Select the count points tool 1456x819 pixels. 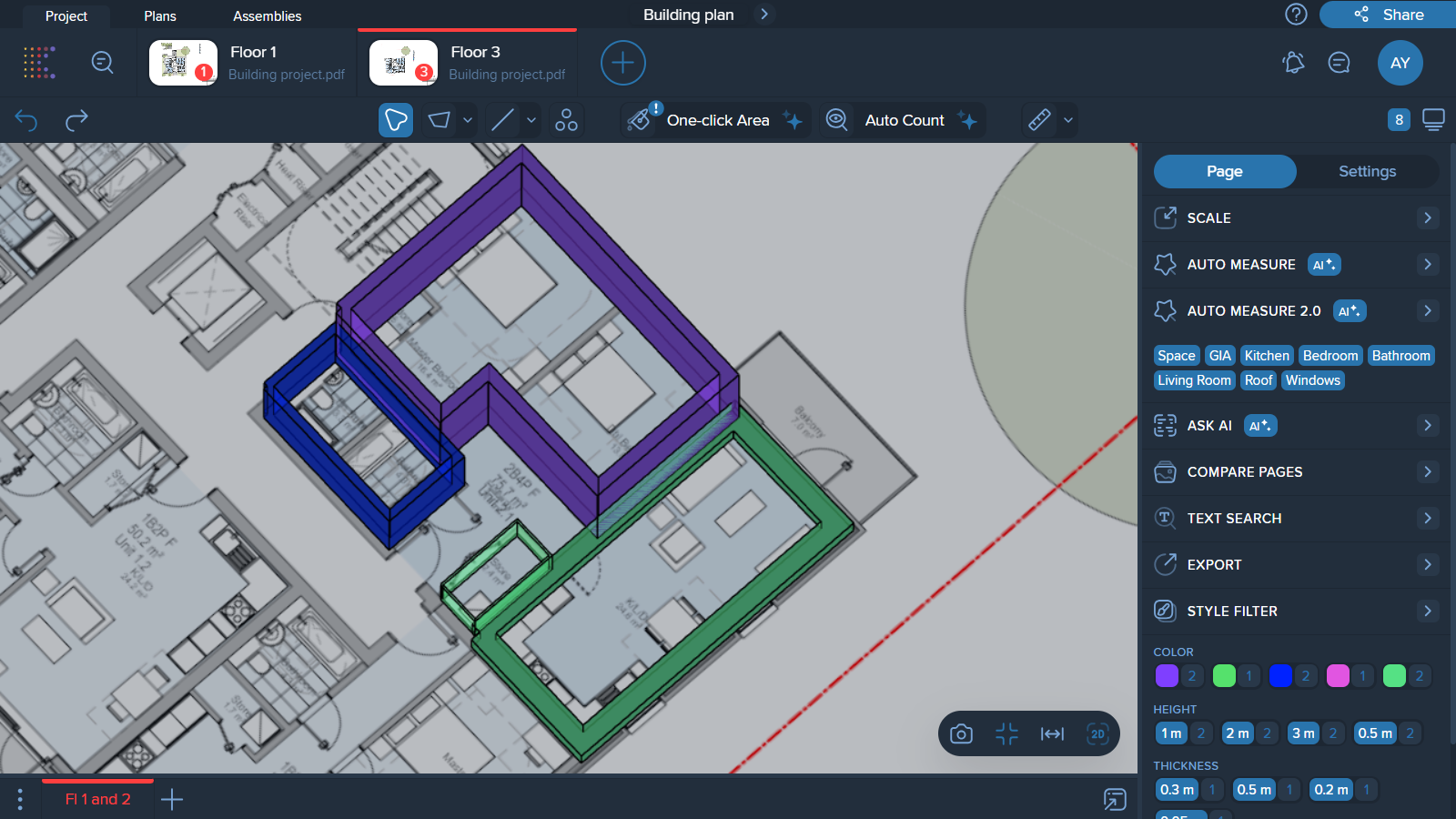566,120
